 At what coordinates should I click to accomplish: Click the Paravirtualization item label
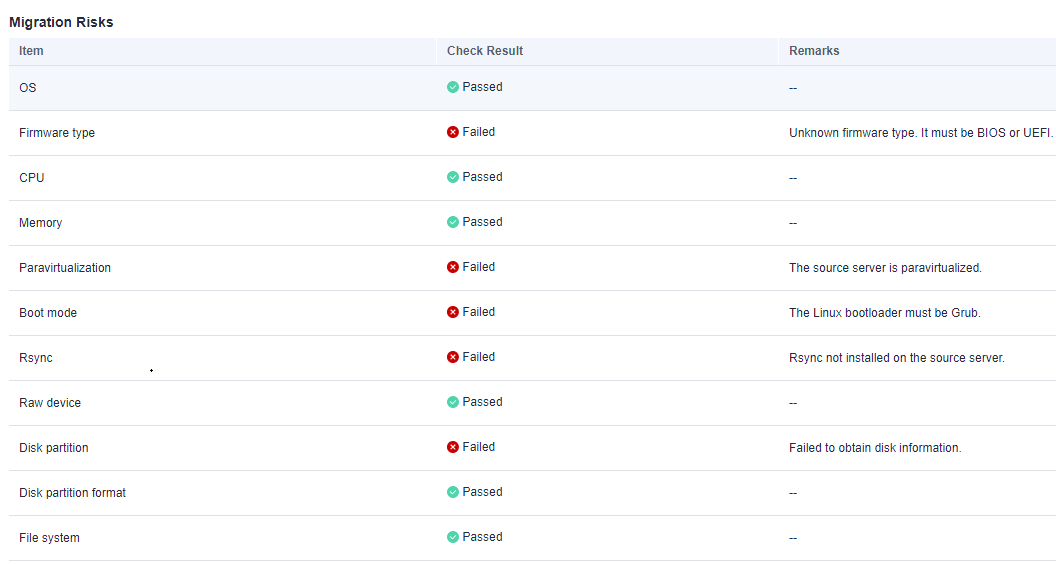pos(65,268)
